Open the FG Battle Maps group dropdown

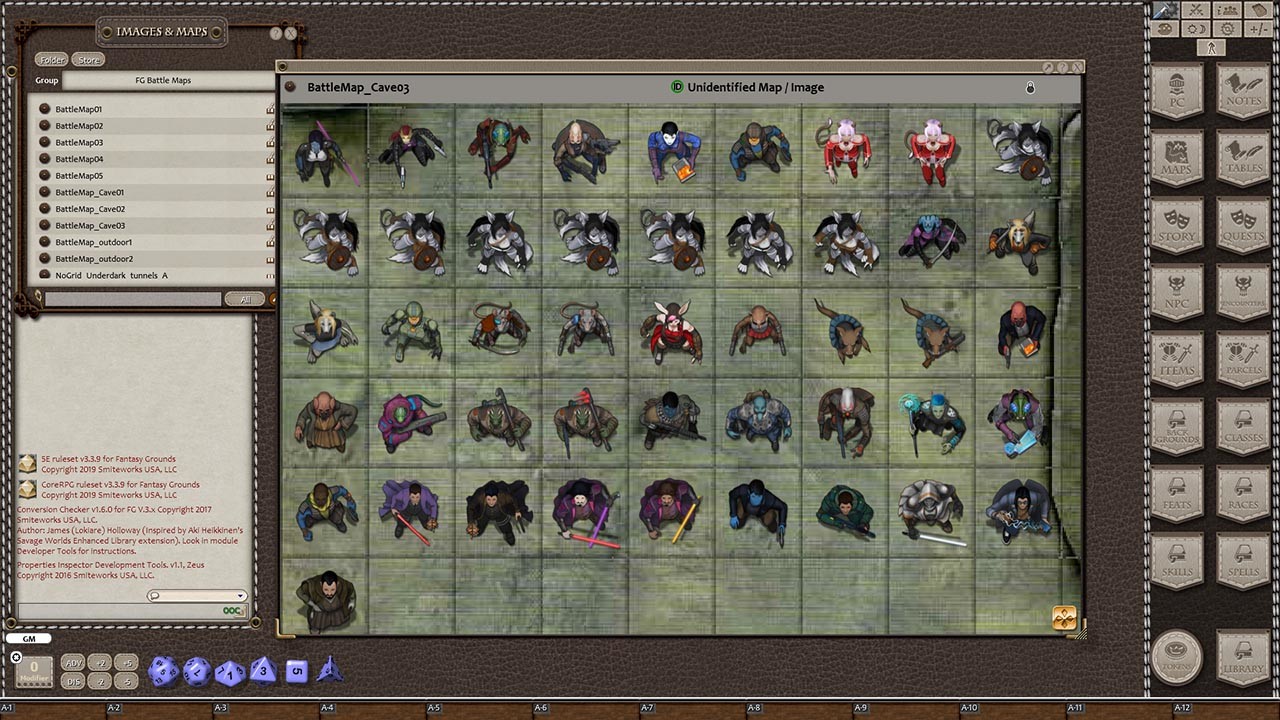pos(162,80)
